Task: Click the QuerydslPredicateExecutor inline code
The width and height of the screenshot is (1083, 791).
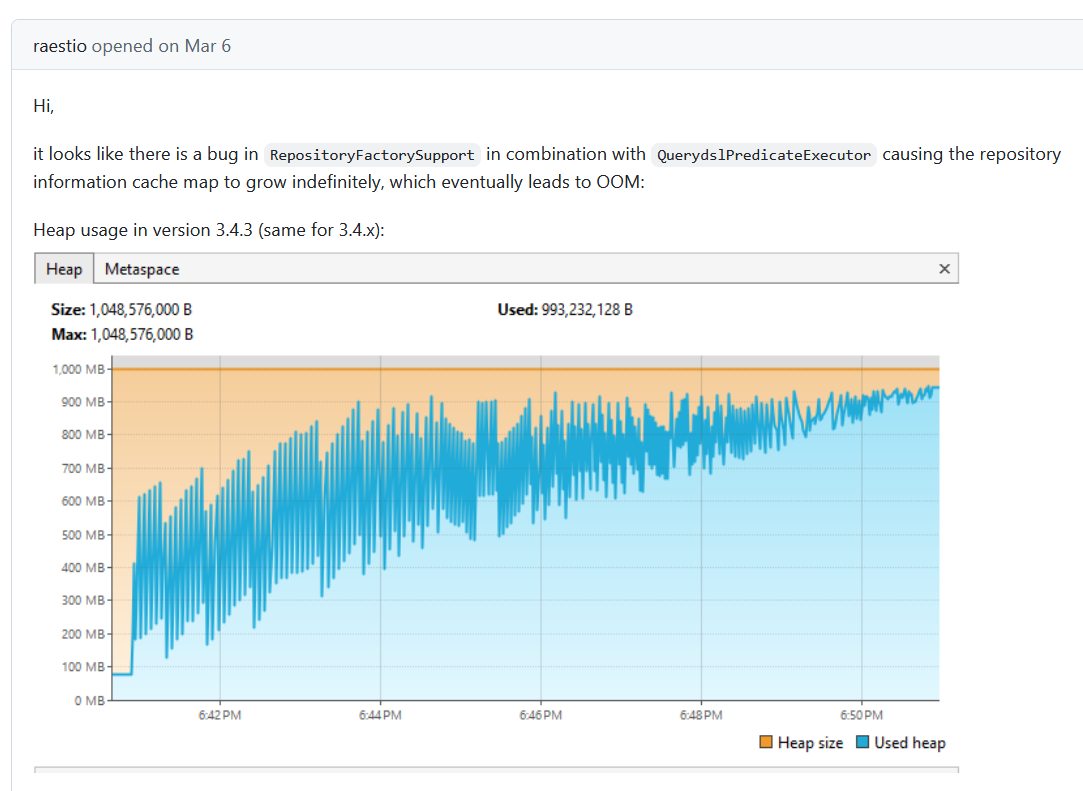Action: tap(764, 155)
